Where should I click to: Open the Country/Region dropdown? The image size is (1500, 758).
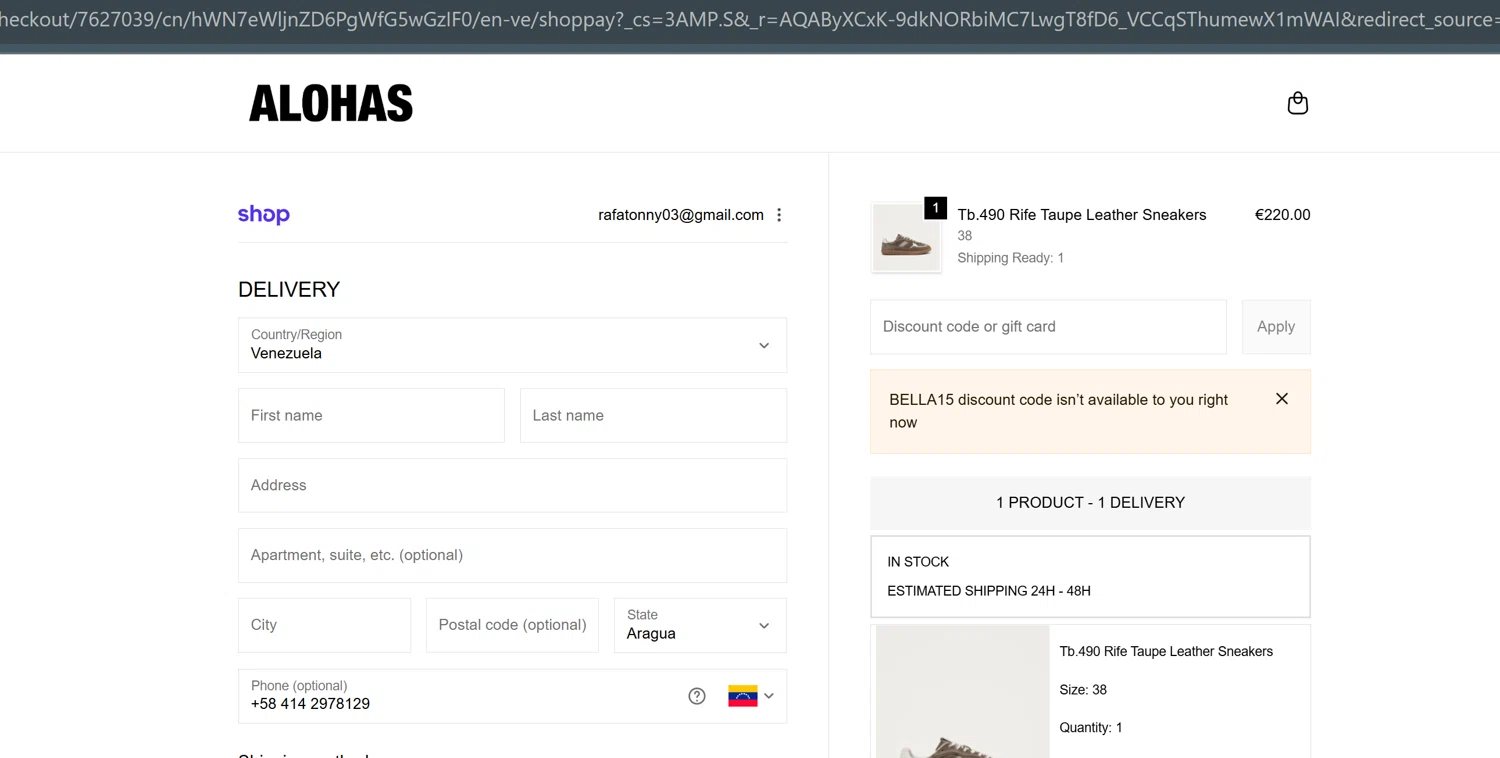(512, 345)
